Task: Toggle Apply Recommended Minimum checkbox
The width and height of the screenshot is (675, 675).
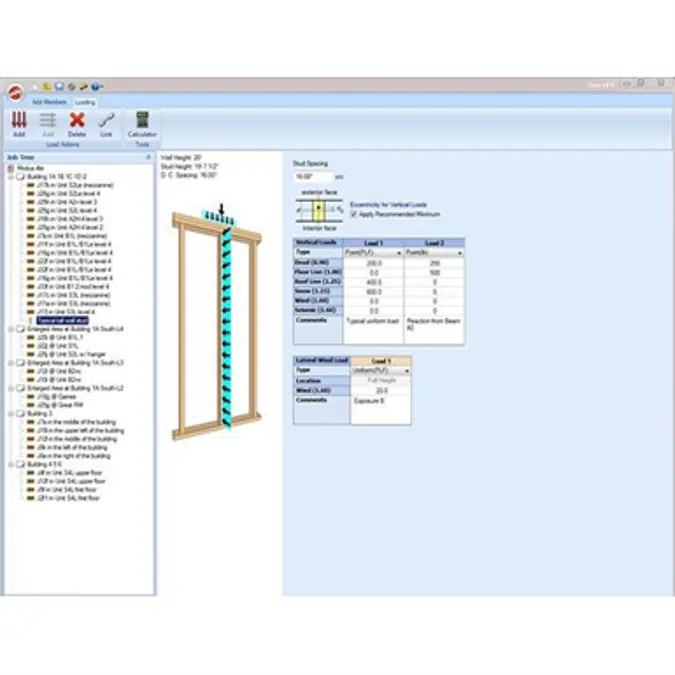Action: tap(353, 214)
